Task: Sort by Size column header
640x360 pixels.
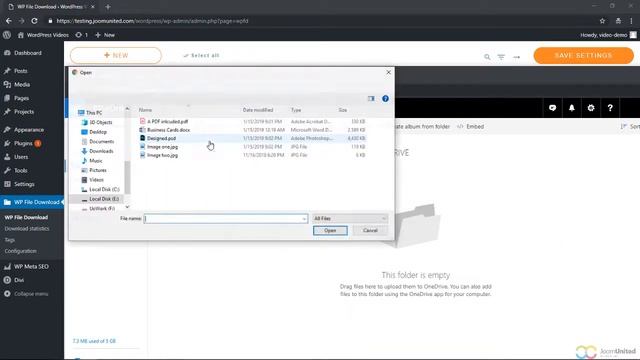Action: (x=343, y=110)
